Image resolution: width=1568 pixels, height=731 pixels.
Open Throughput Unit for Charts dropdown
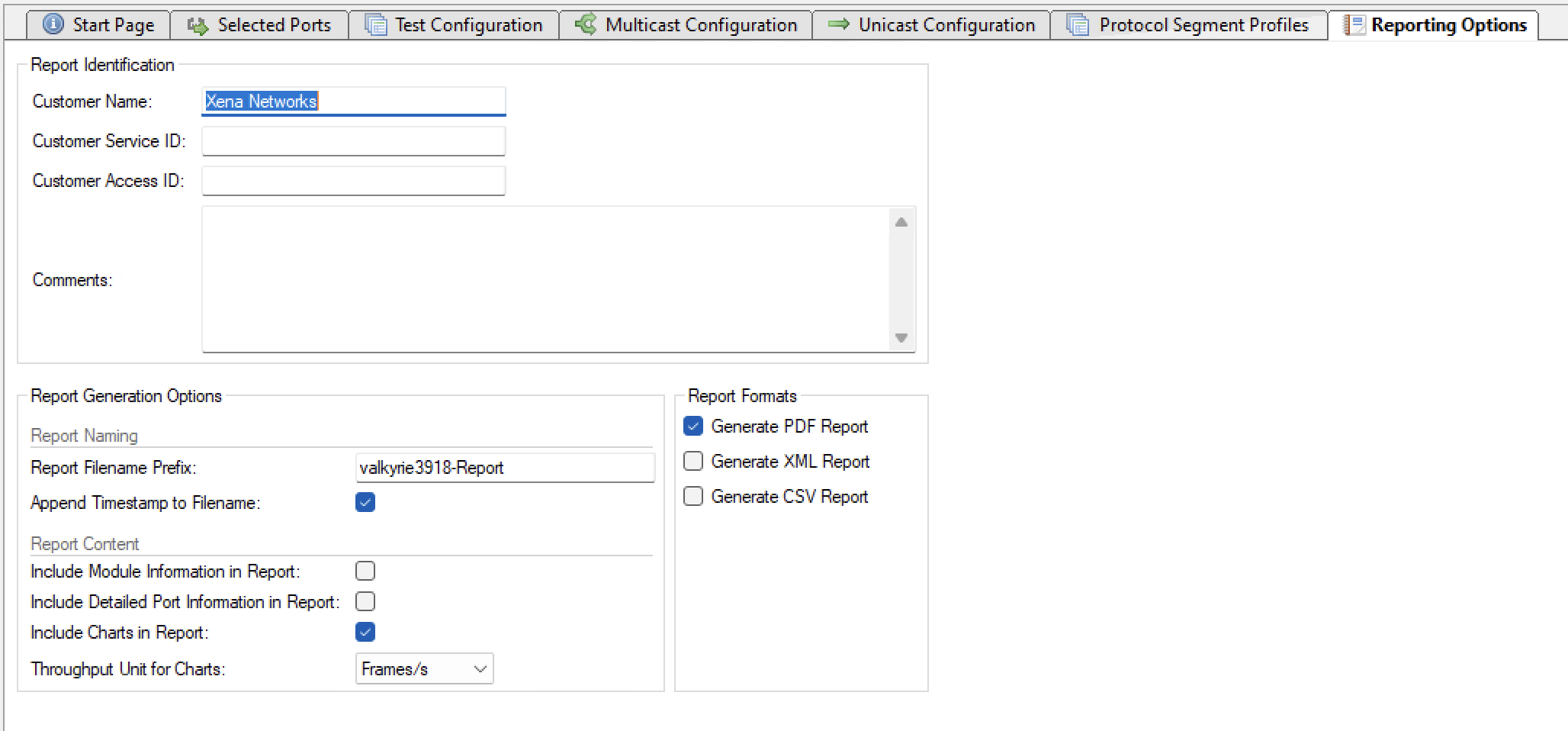coord(424,668)
